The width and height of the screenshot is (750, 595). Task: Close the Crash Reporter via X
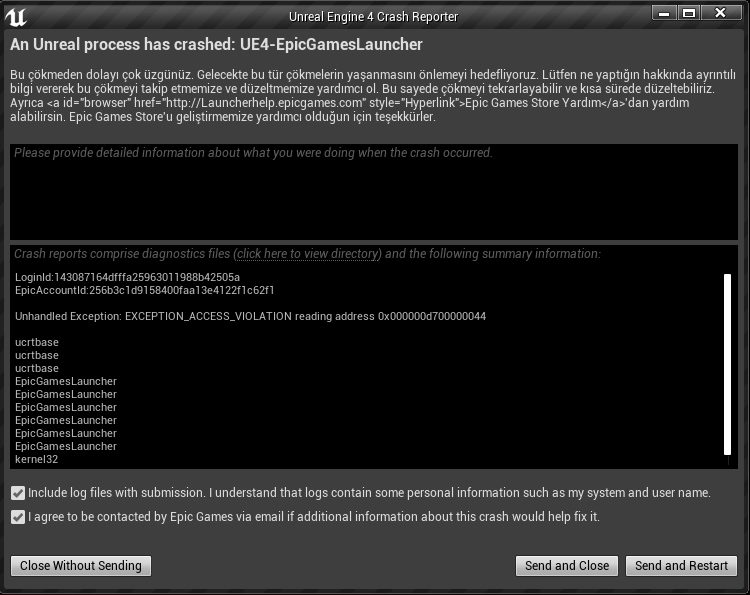[x=721, y=13]
